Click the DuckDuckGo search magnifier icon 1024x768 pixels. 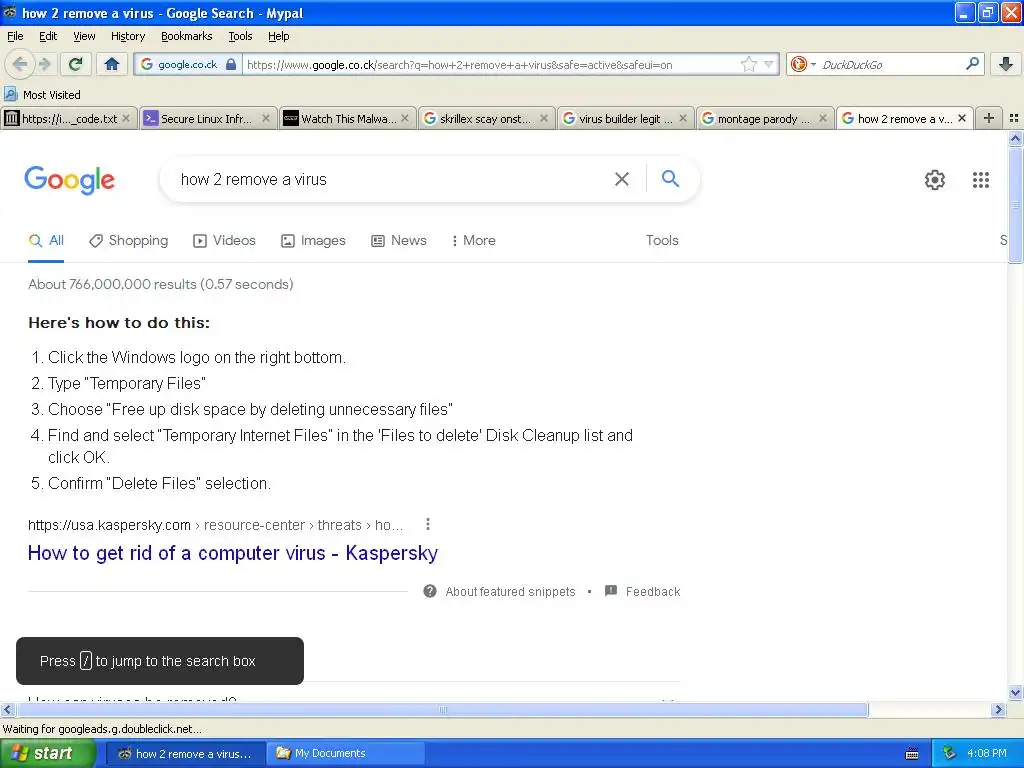[x=972, y=63]
